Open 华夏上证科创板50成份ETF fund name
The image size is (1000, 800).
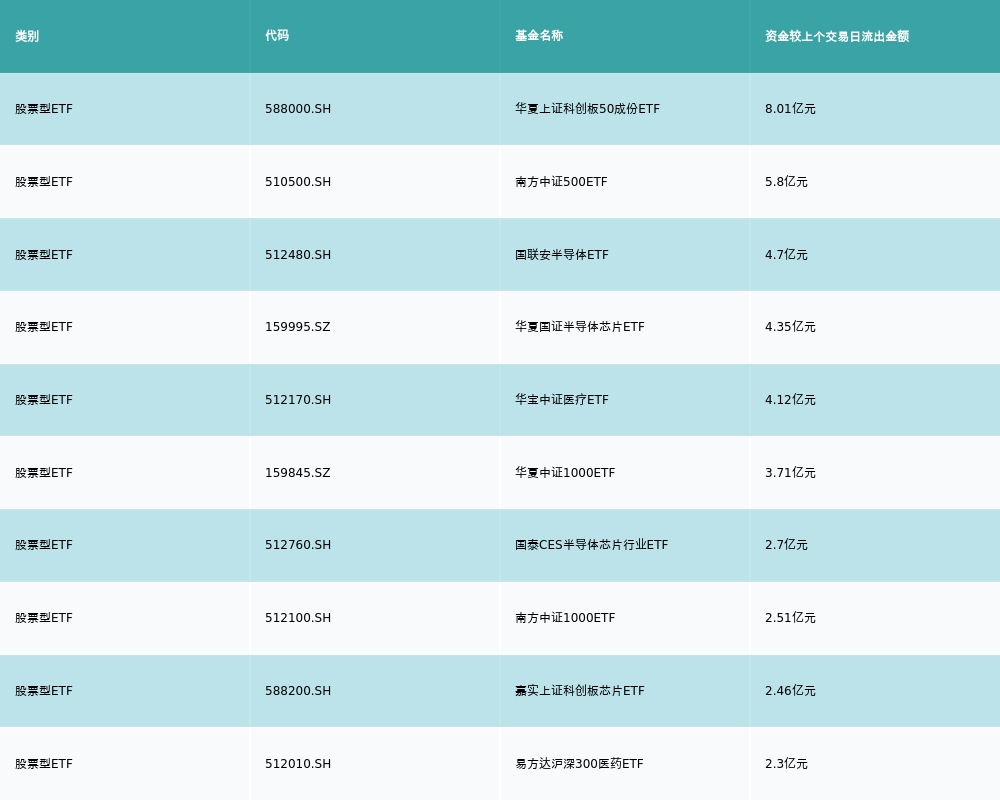click(587, 109)
